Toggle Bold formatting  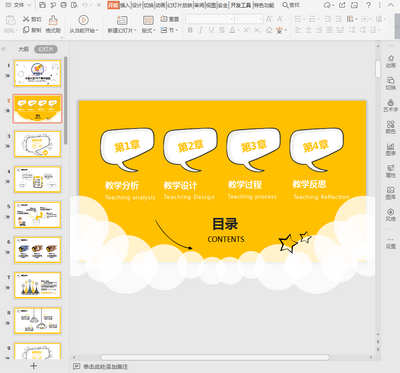pyautogui.click(x=190, y=30)
